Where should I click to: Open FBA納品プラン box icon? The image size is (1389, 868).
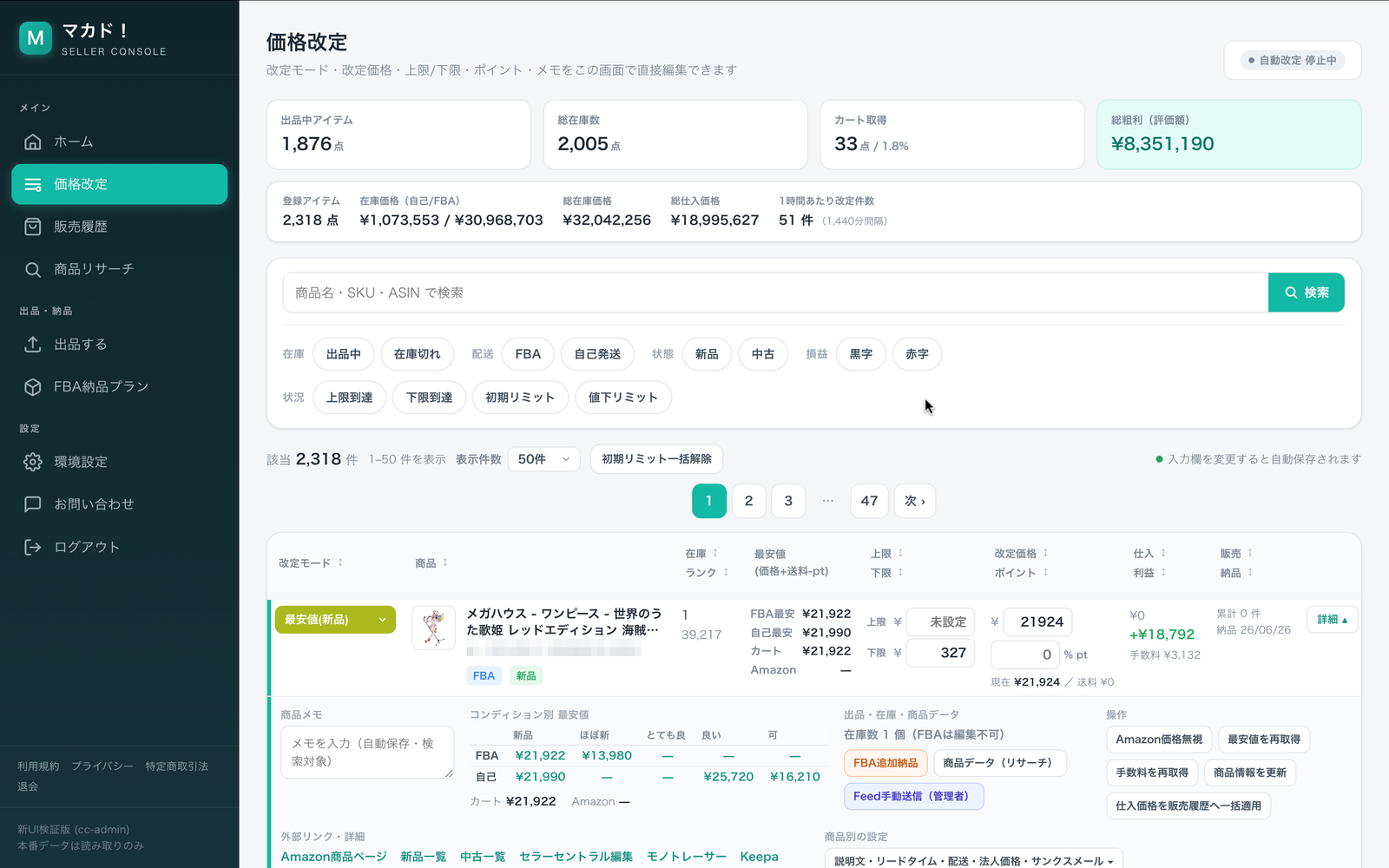click(x=33, y=387)
